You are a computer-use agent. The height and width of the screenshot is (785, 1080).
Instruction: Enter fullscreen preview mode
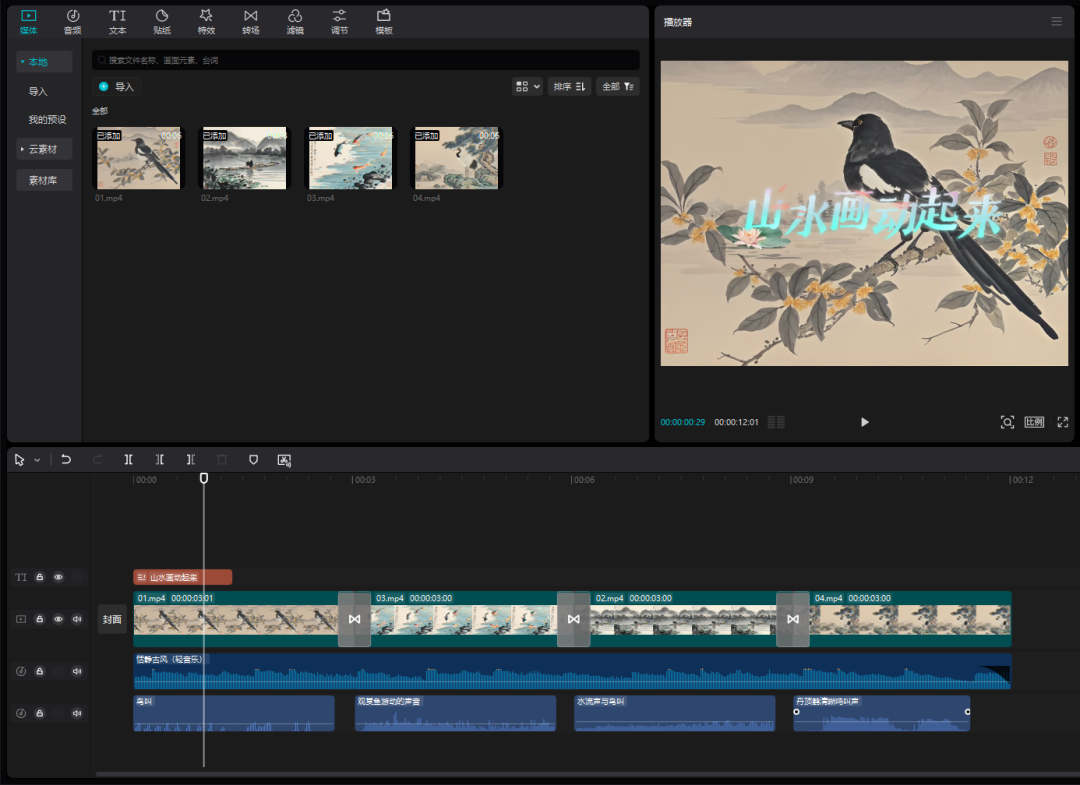tap(1063, 422)
